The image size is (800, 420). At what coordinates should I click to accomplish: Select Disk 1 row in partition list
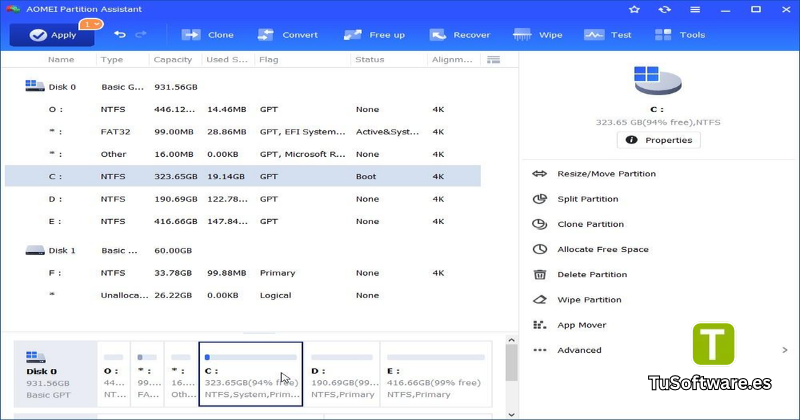(x=243, y=251)
